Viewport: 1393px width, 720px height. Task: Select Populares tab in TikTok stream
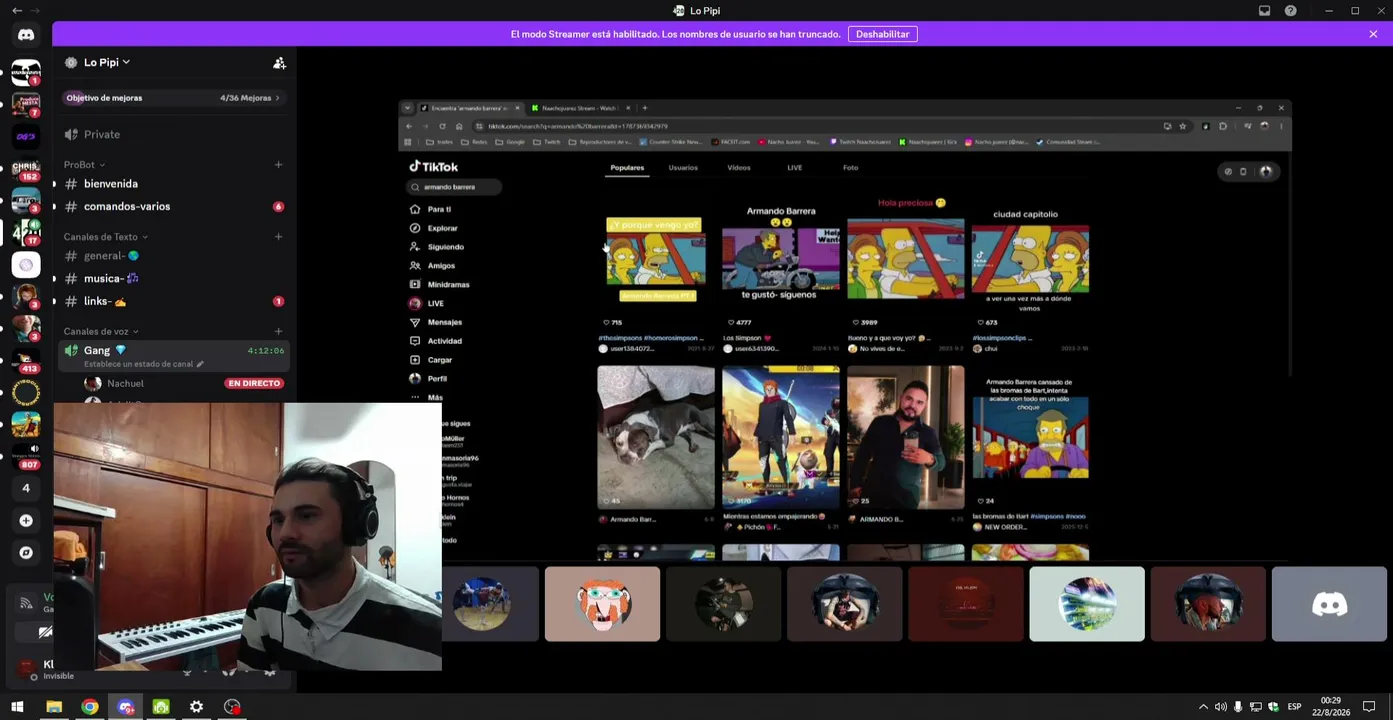point(627,168)
